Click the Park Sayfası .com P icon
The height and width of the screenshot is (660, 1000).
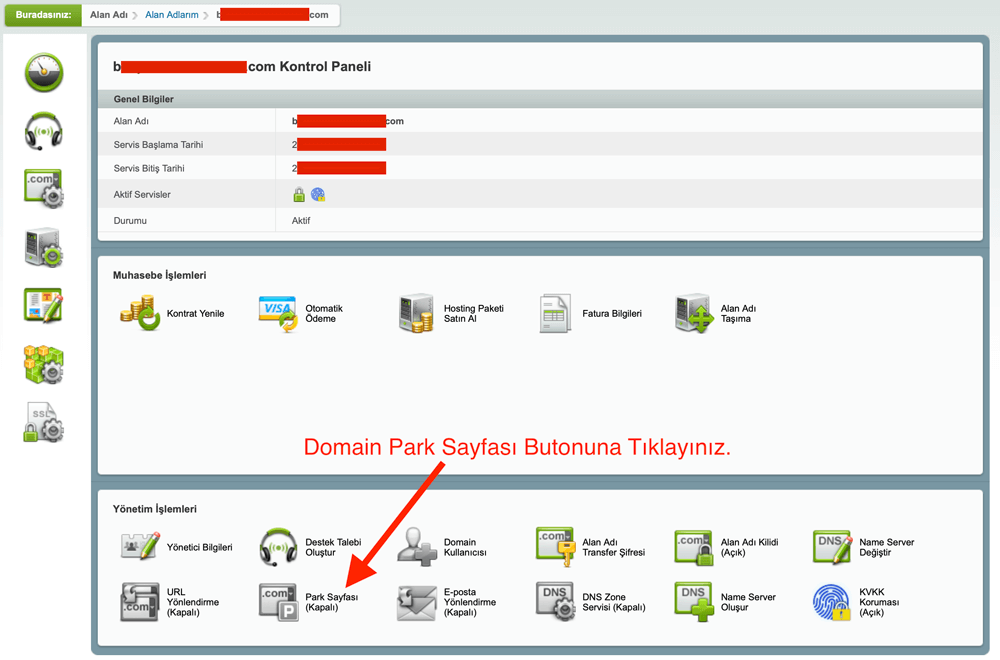pyautogui.click(x=278, y=602)
